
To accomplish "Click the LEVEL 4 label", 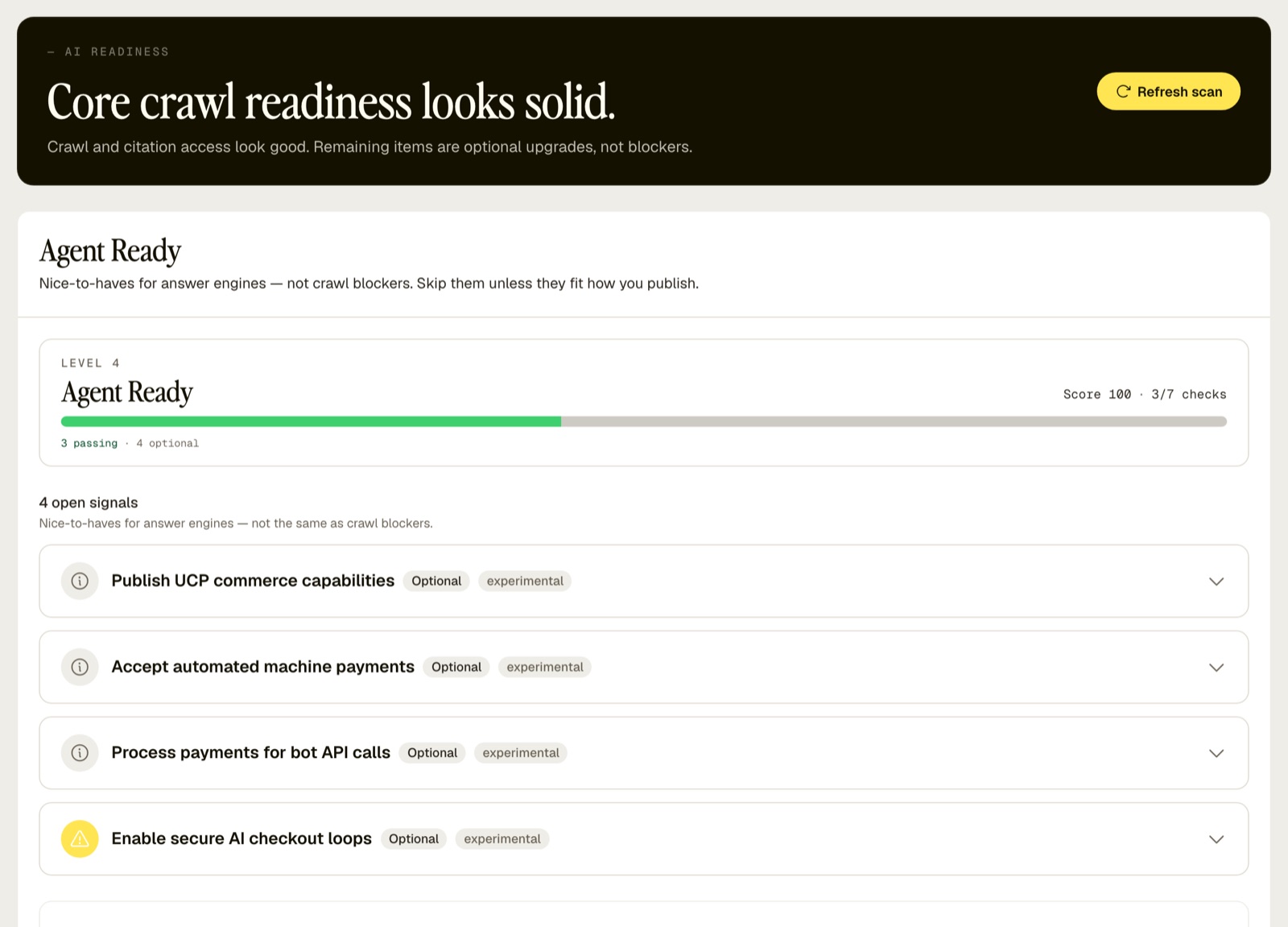I will [90, 363].
